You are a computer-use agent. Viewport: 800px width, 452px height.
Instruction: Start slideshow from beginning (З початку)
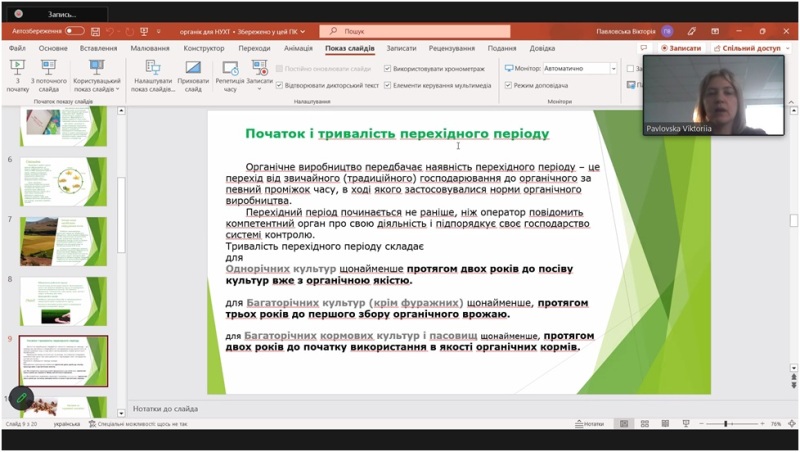[17, 76]
